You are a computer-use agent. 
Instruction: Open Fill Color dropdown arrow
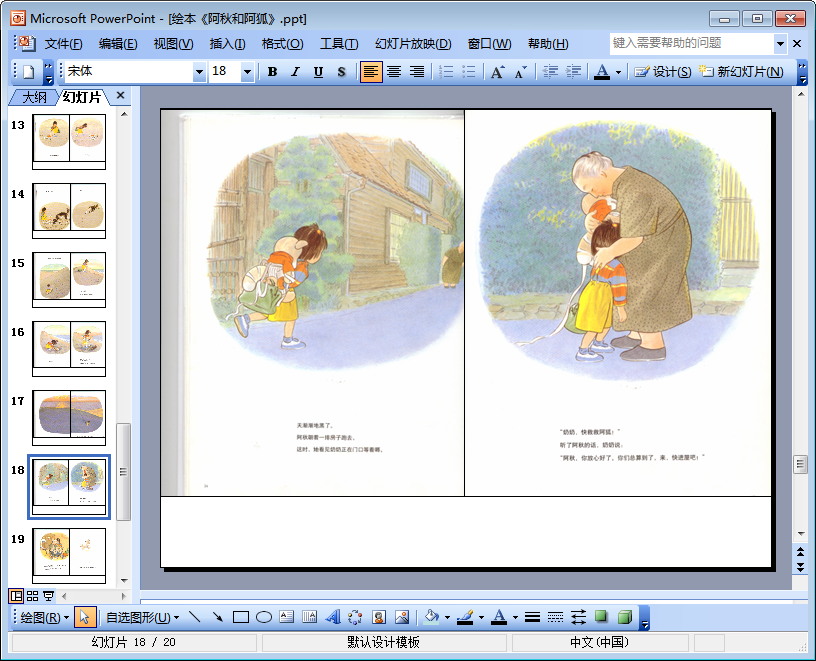pos(448,618)
